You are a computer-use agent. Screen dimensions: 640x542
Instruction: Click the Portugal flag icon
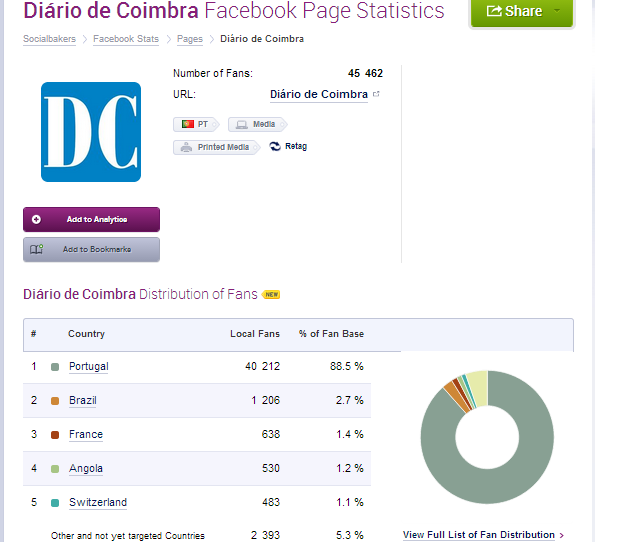click(188, 124)
